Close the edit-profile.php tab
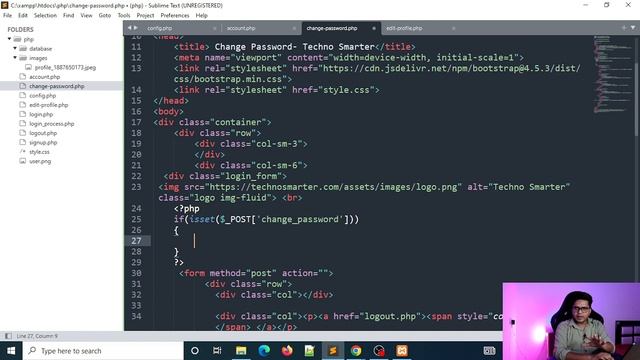The height and width of the screenshot is (360, 640). click(x=453, y=29)
